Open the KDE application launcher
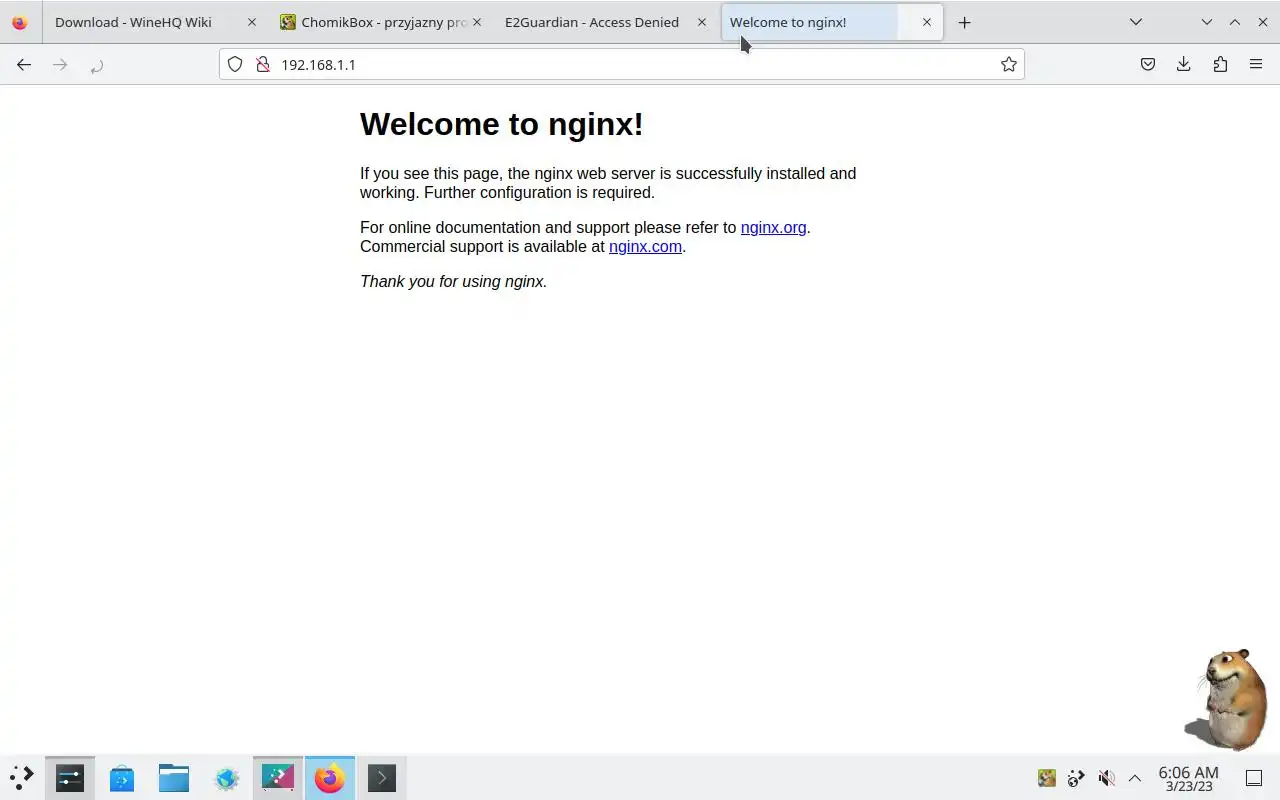The height and width of the screenshot is (800, 1280). (x=21, y=778)
